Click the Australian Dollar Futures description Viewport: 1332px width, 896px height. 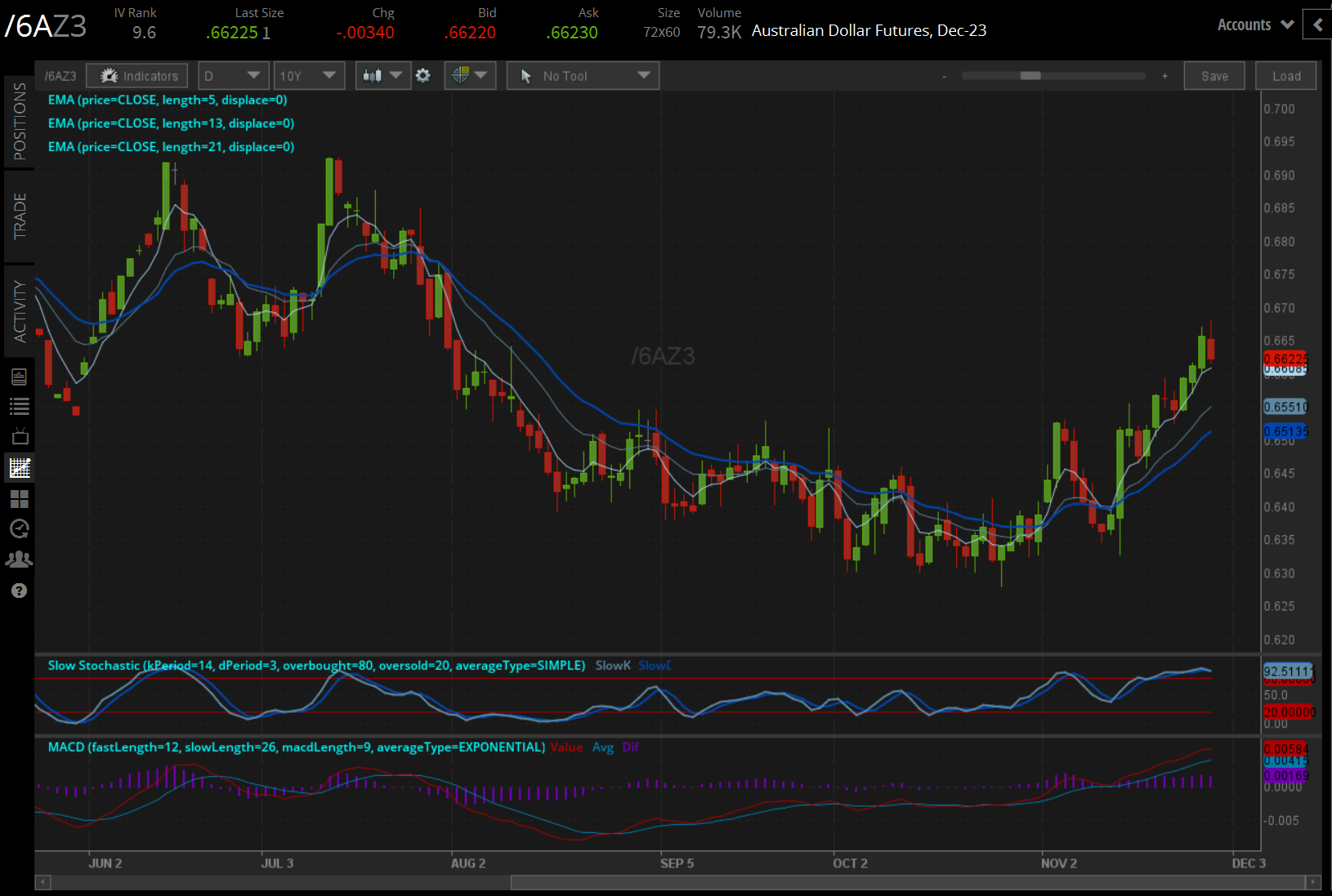pos(869,30)
